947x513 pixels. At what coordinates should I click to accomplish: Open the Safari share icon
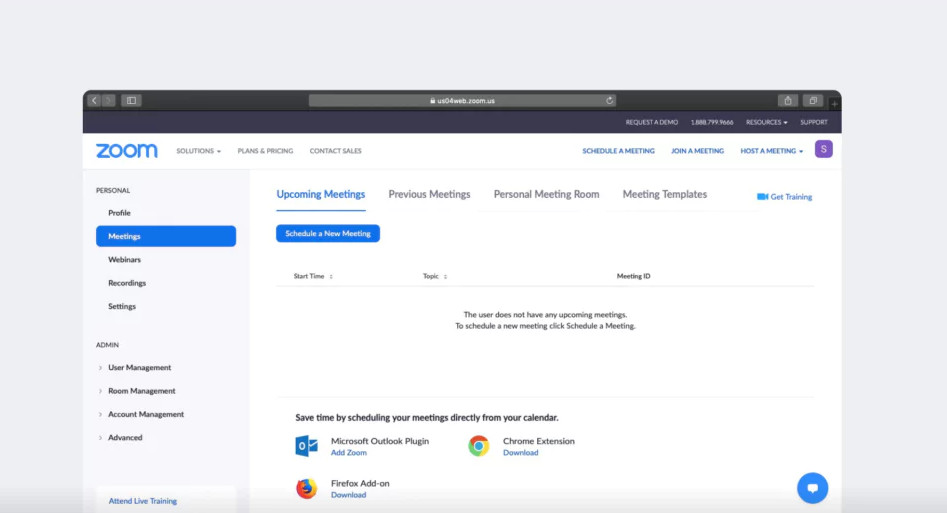pos(788,101)
